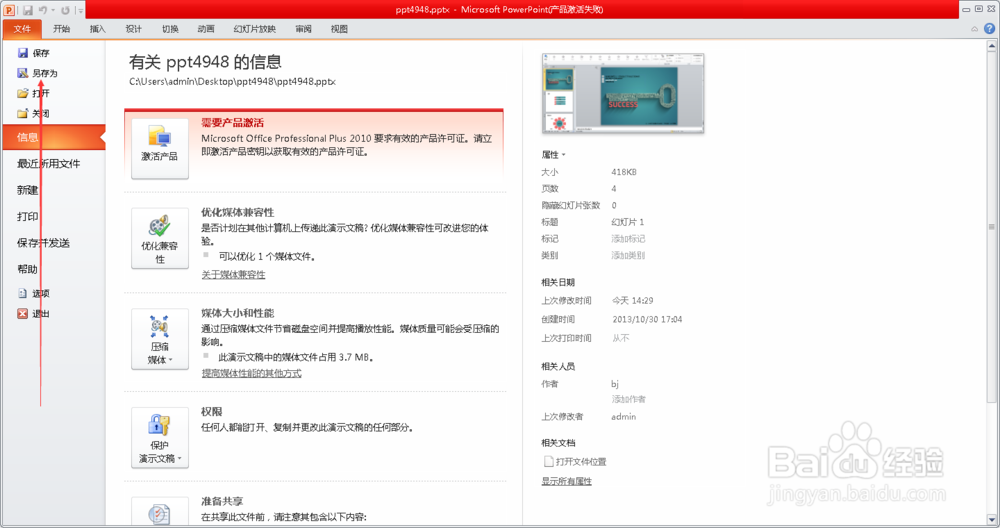Viewport: 1000px width, 528px height.
Task: Click the created date 2013/10/30 17:04
Action: click(647, 319)
